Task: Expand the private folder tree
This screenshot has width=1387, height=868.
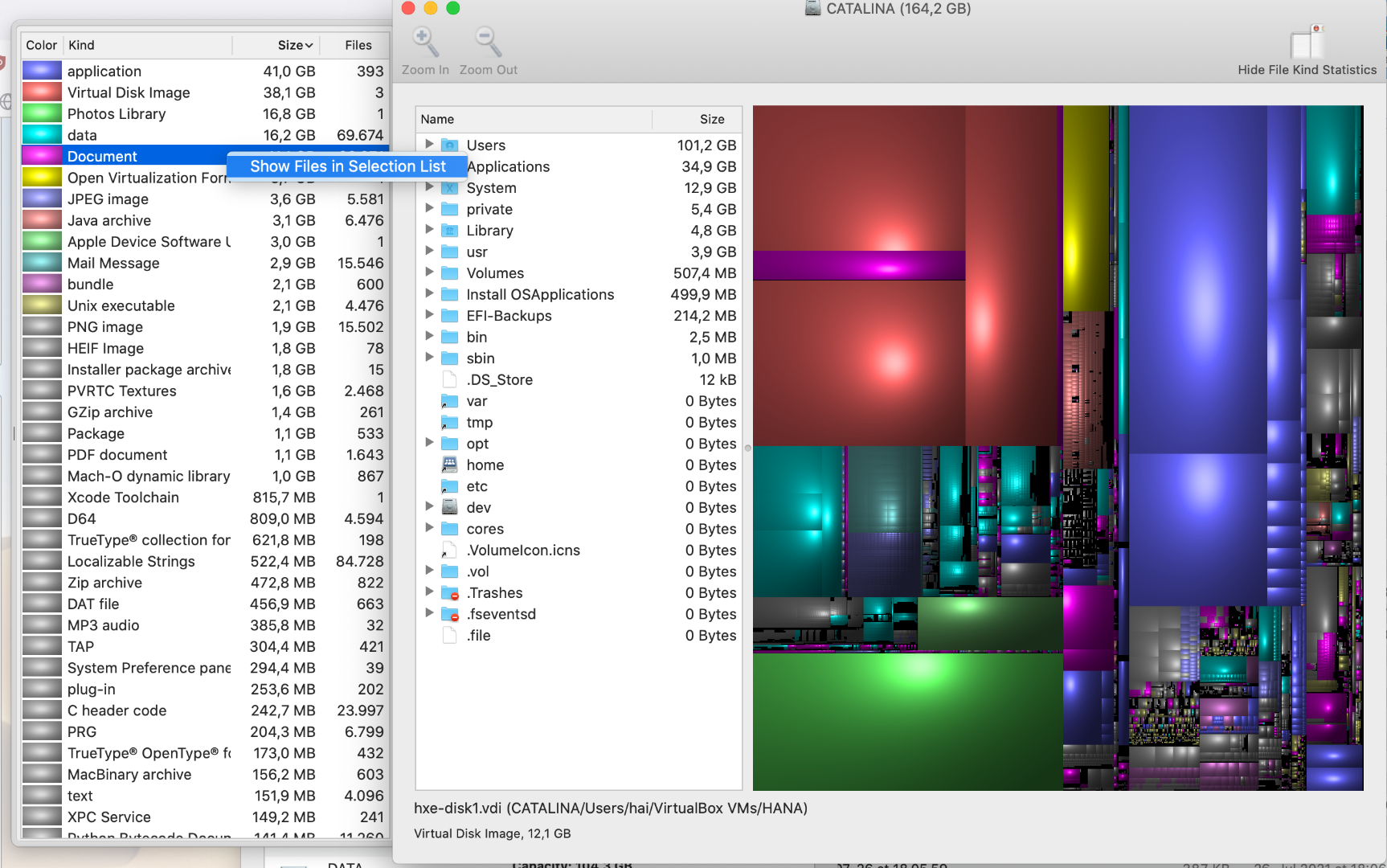Action: pos(429,209)
